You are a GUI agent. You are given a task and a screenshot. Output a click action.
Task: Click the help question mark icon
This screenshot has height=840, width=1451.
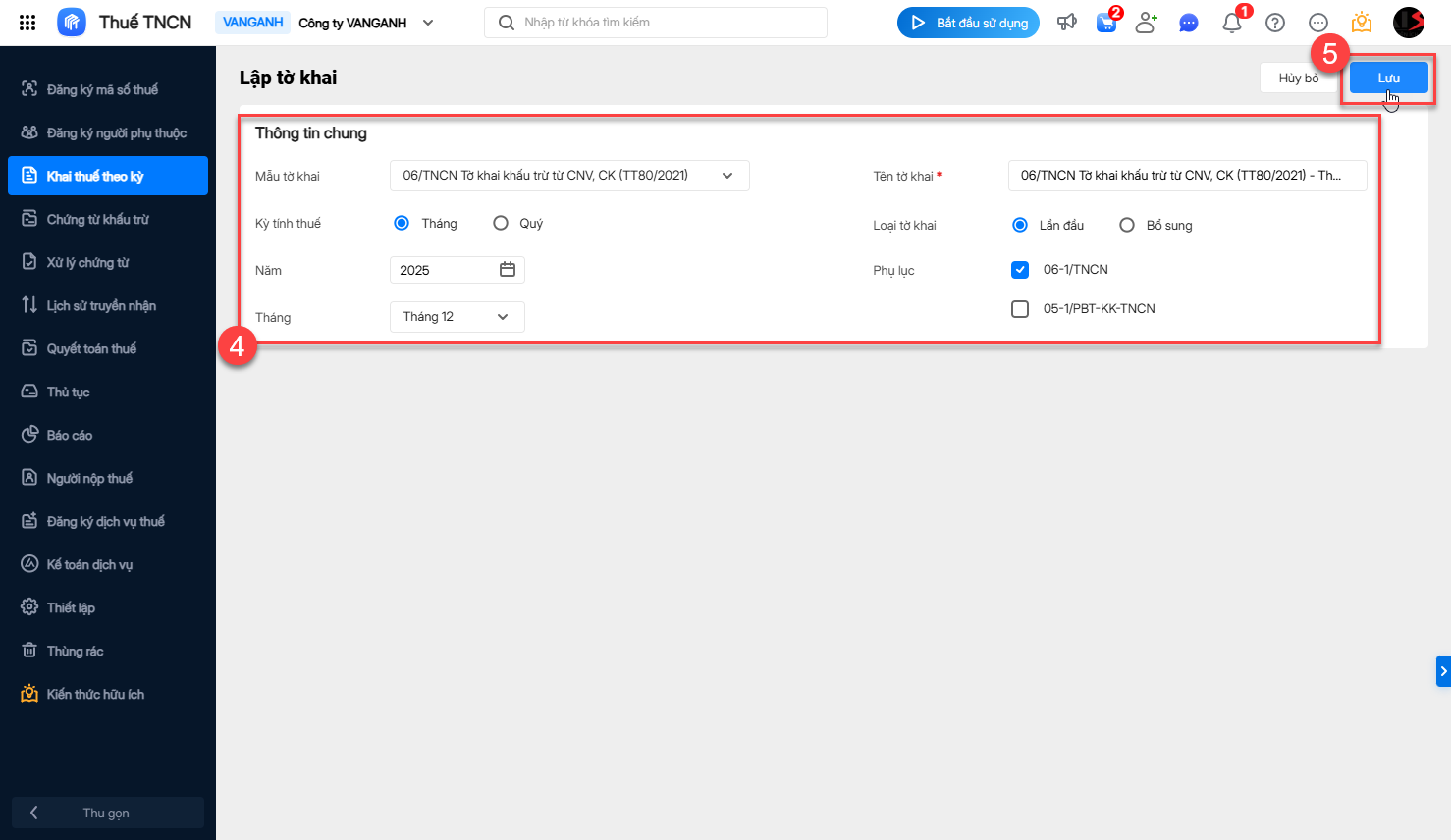(x=1275, y=23)
